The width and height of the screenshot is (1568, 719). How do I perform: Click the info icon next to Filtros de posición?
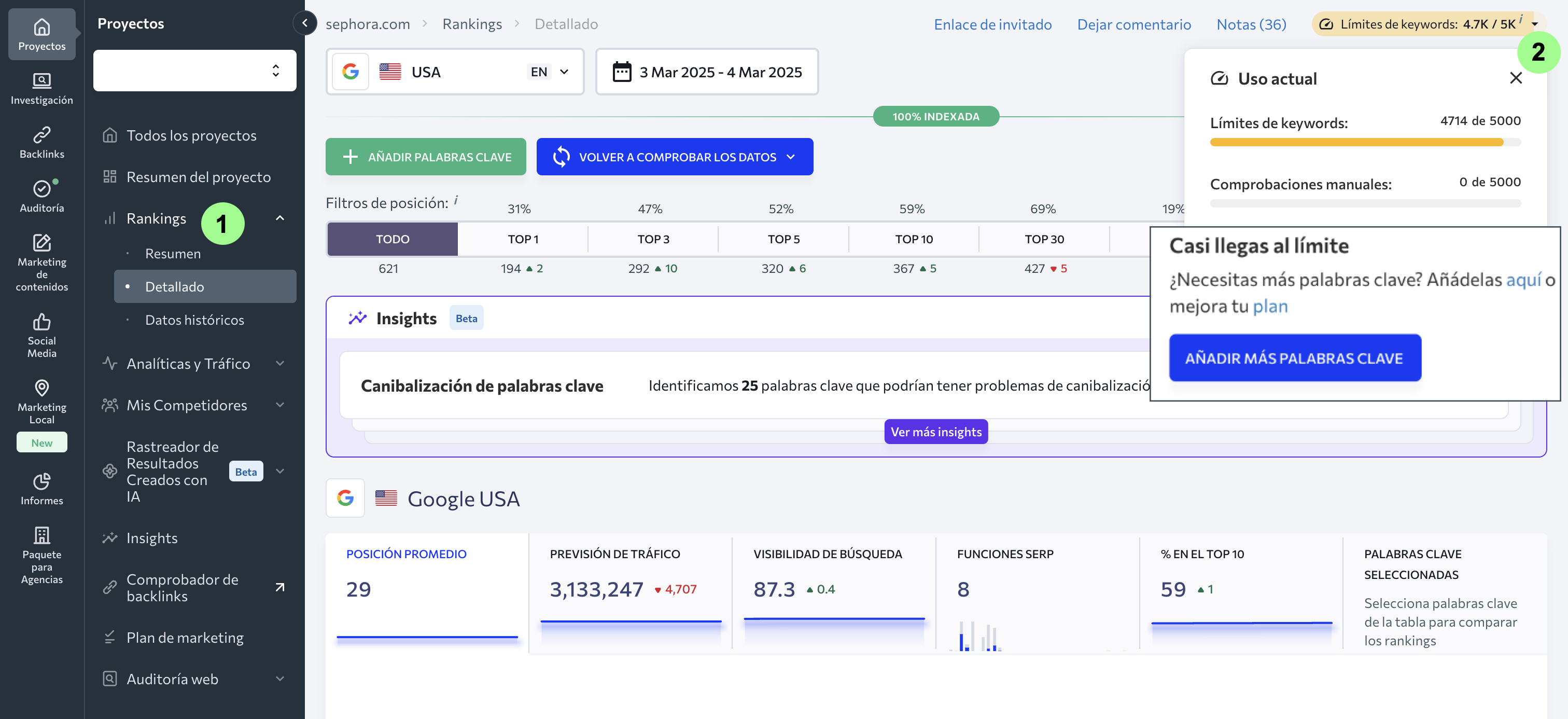pos(456,200)
